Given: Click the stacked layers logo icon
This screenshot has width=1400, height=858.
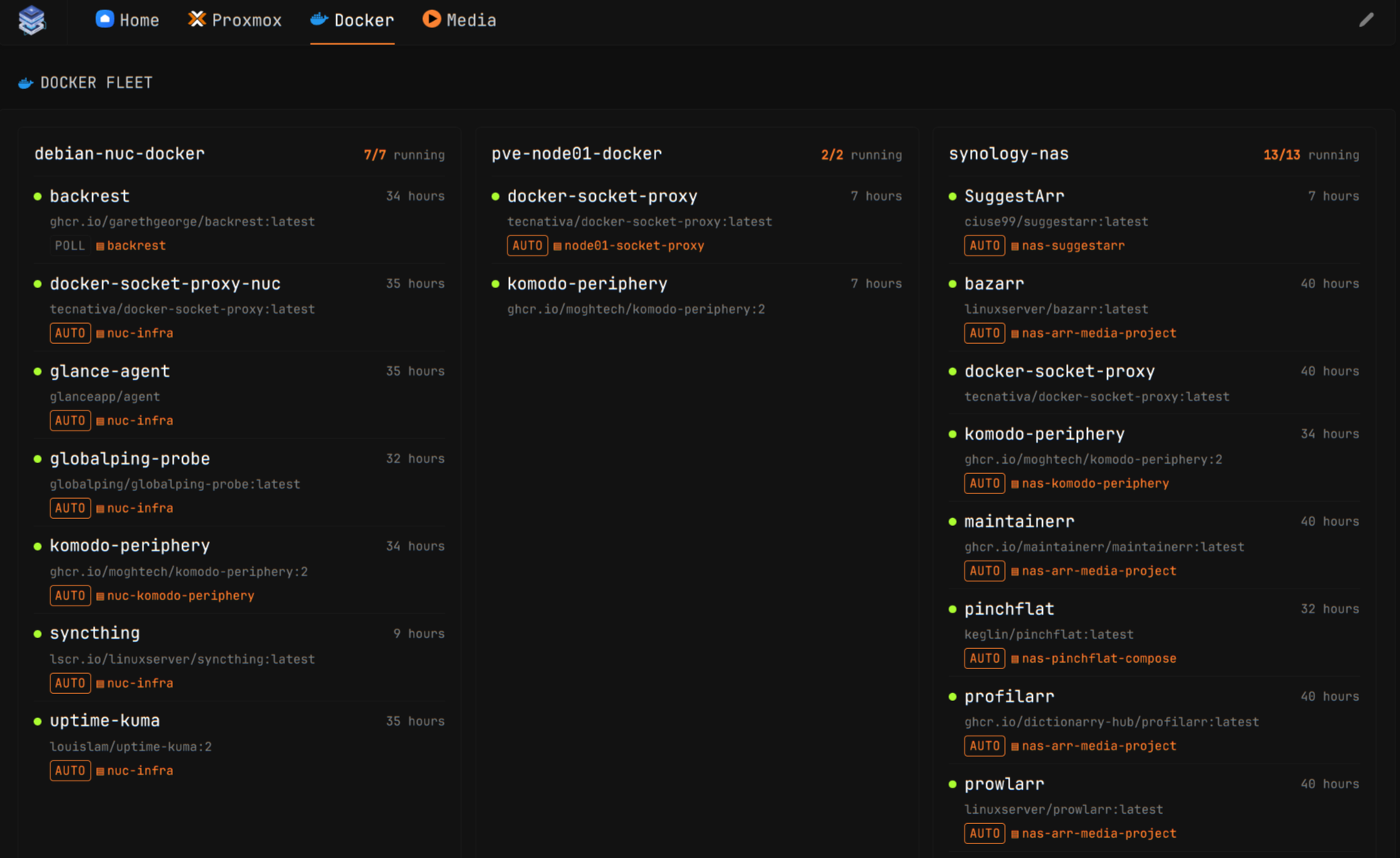Looking at the screenshot, I should (32, 19).
